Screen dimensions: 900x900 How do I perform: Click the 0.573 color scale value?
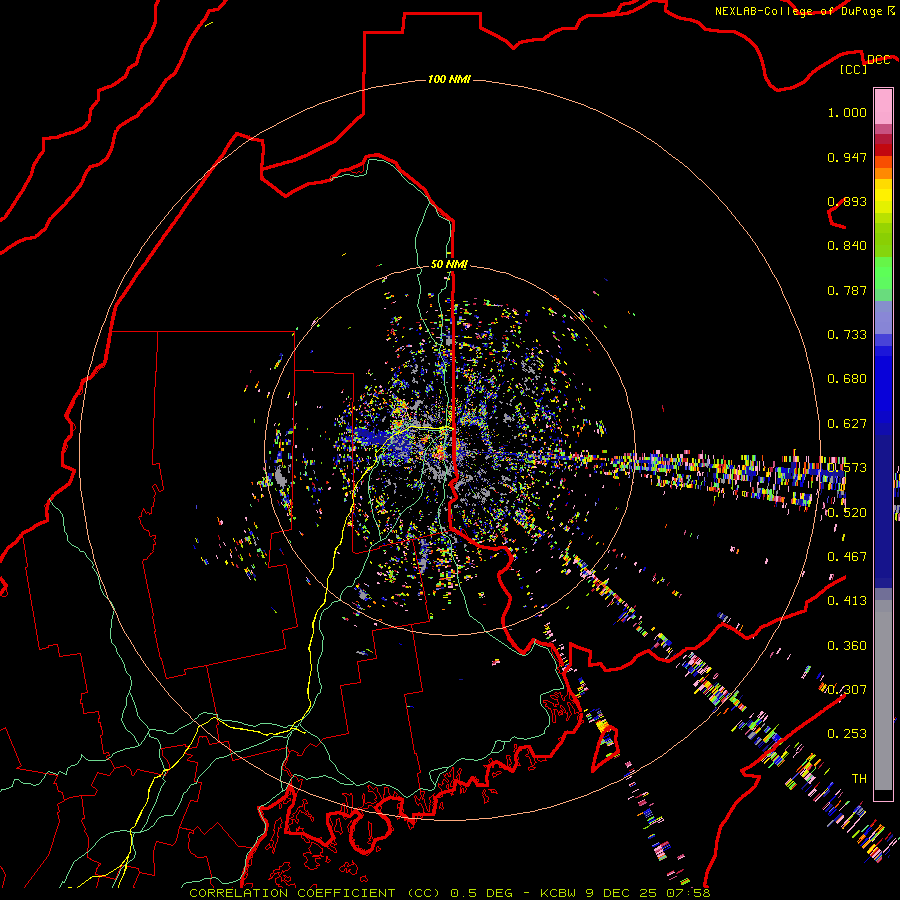click(847, 468)
